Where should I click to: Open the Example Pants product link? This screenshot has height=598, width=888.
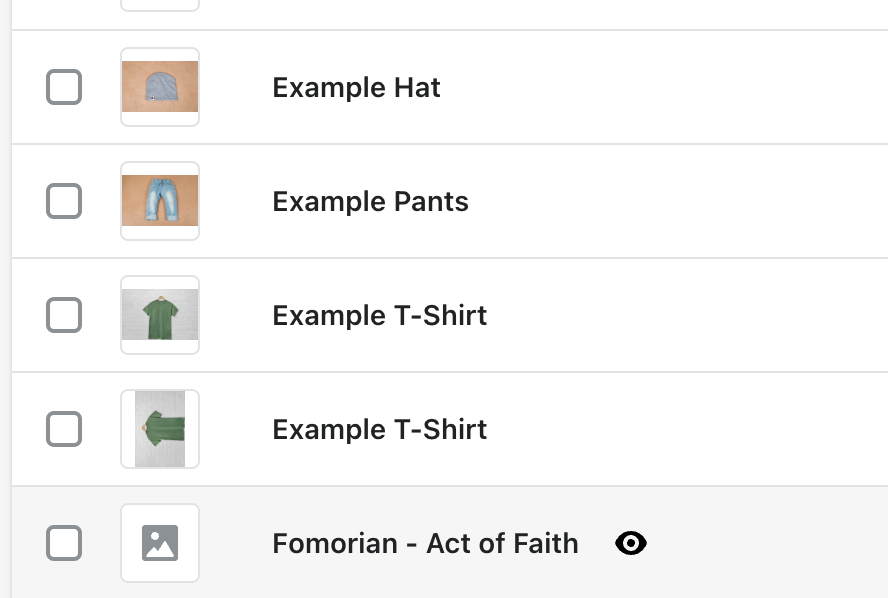point(370,201)
